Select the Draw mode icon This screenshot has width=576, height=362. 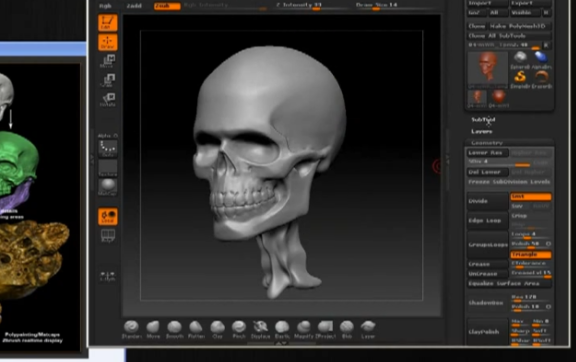coord(108,42)
